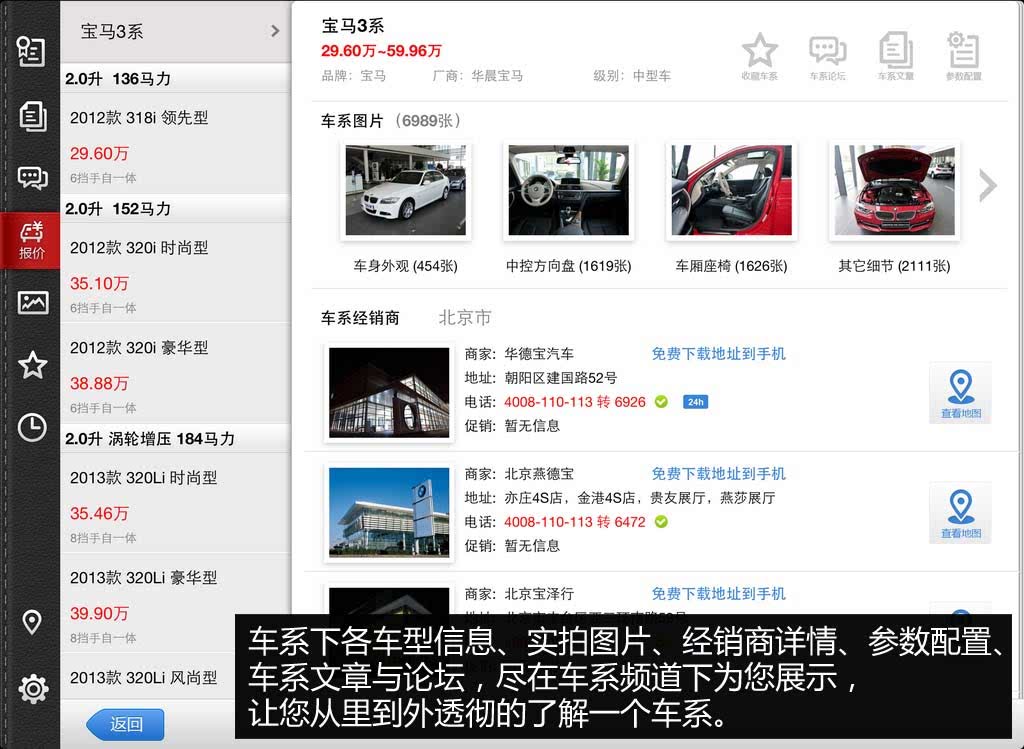This screenshot has width=1024, height=749.
Task: Open the 车系文章 articles icon
Action: tap(895, 57)
